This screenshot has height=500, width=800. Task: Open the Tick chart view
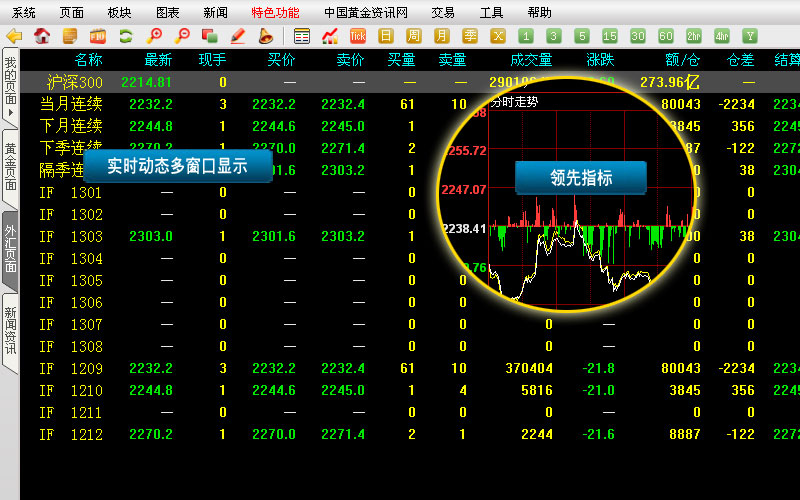pyautogui.click(x=358, y=36)
